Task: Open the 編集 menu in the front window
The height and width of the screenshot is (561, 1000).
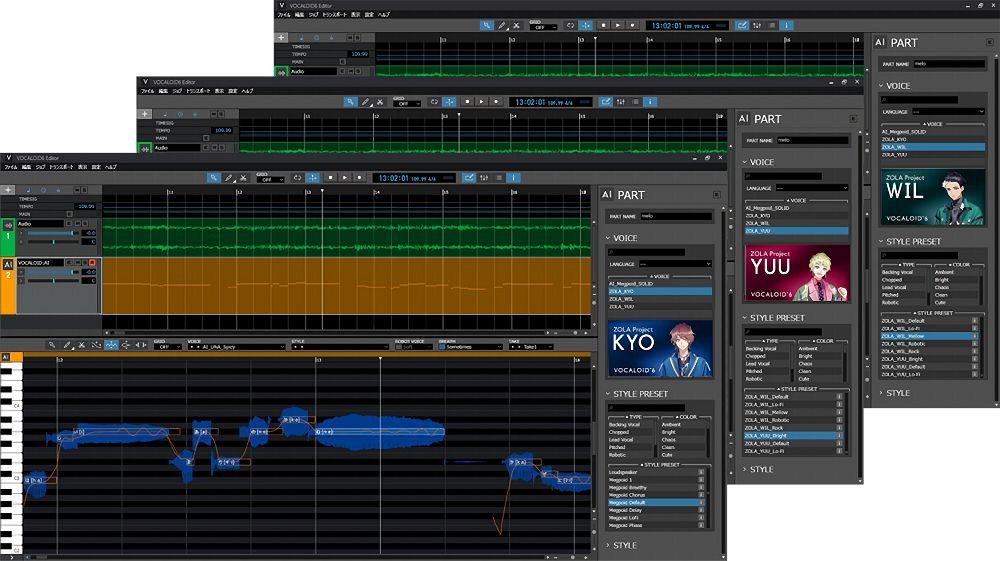Action: click(x=26, y=167)
